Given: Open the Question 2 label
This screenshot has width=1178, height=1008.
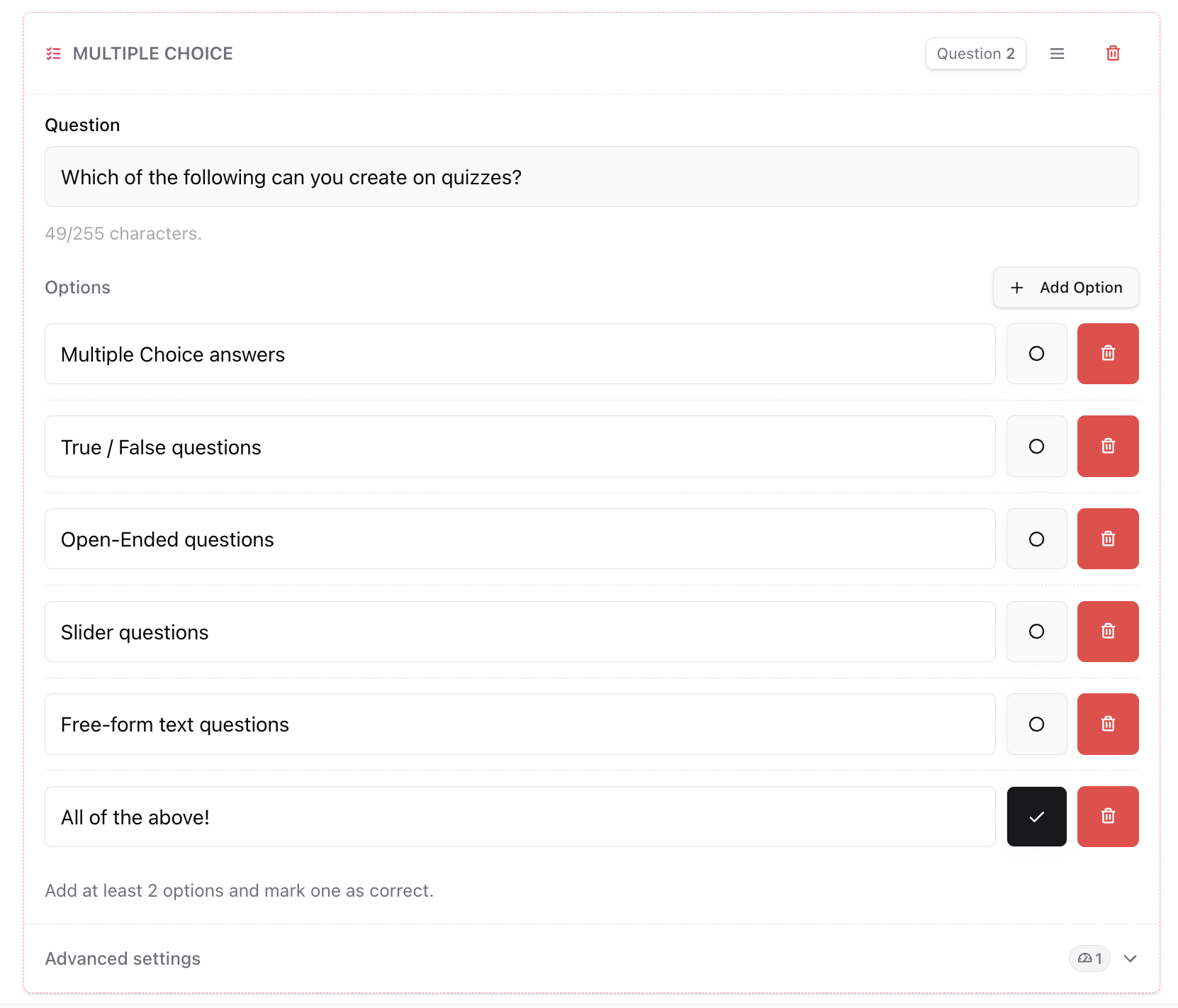Looking at the screenshot, I should coord(975,53).
